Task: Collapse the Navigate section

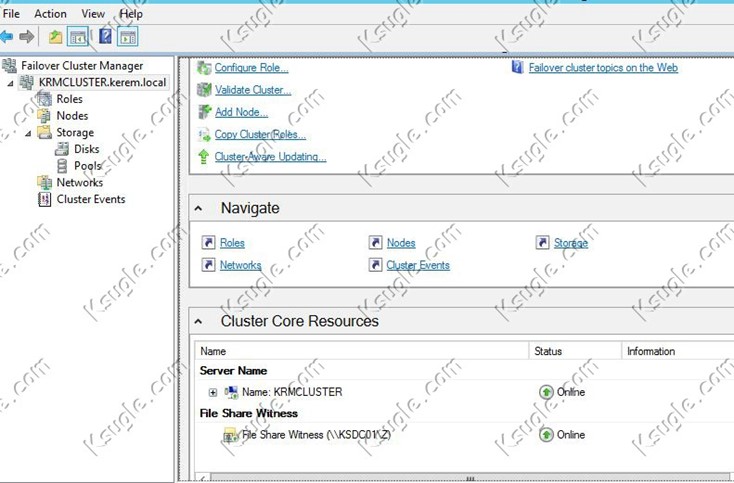Action: point(198,208)
